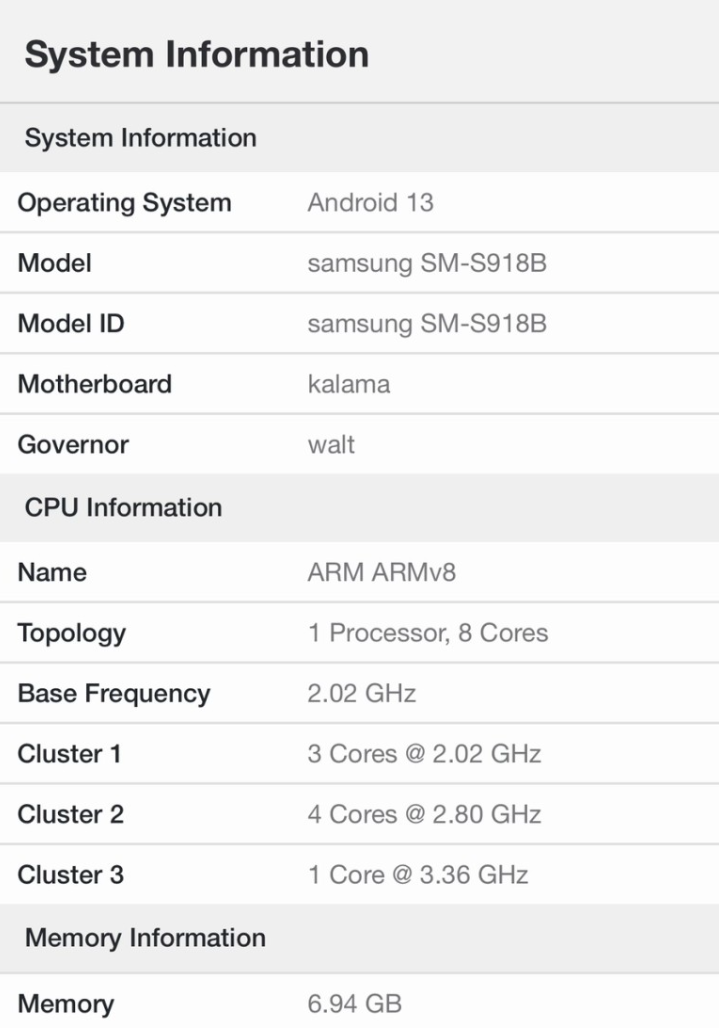
Task: Select the 'walt' governor value
Action: pyautogui.click(x=331, y=445)
